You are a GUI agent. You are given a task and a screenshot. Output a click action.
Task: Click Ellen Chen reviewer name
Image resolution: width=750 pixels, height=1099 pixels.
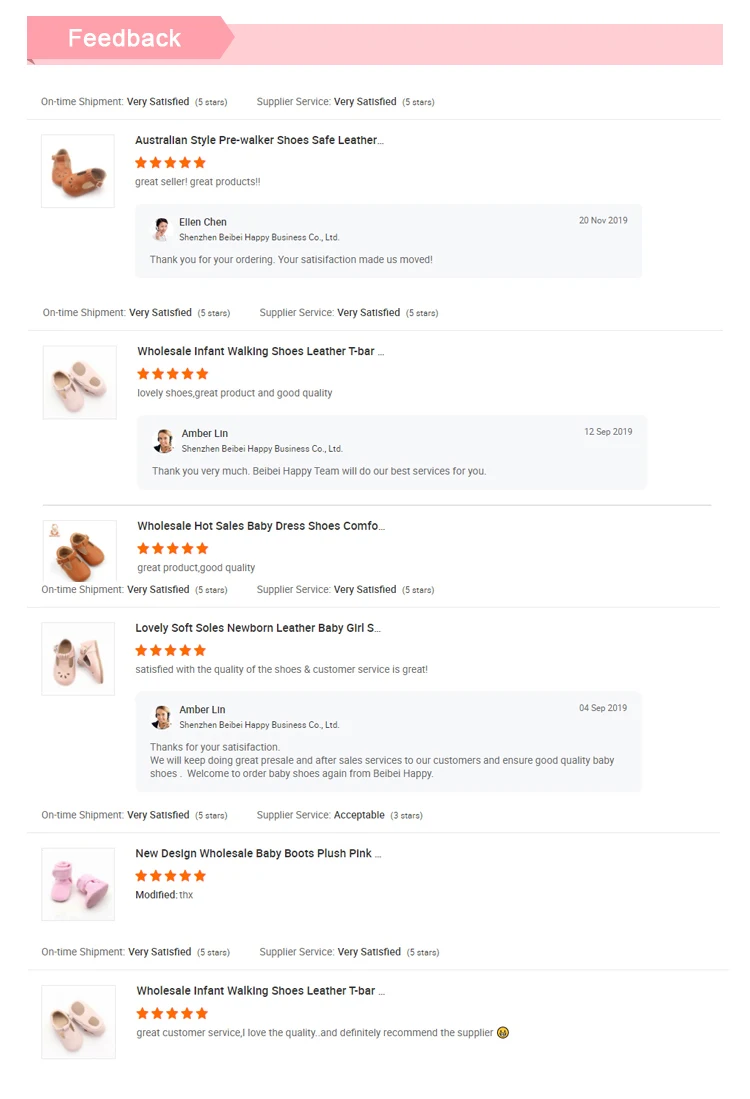203,222
